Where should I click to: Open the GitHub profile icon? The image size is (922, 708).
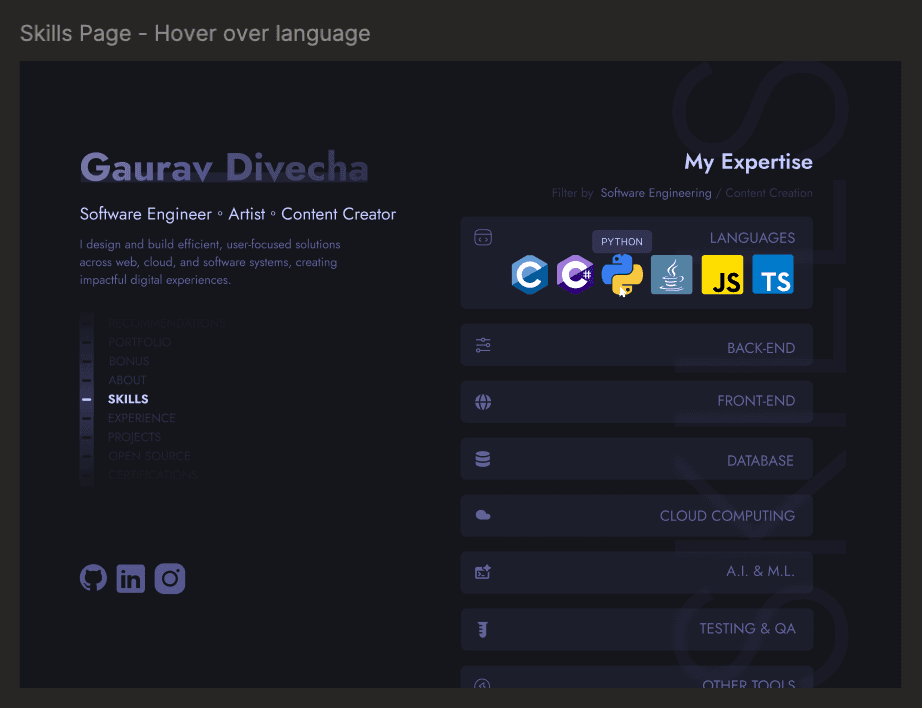tap(93, 579)
